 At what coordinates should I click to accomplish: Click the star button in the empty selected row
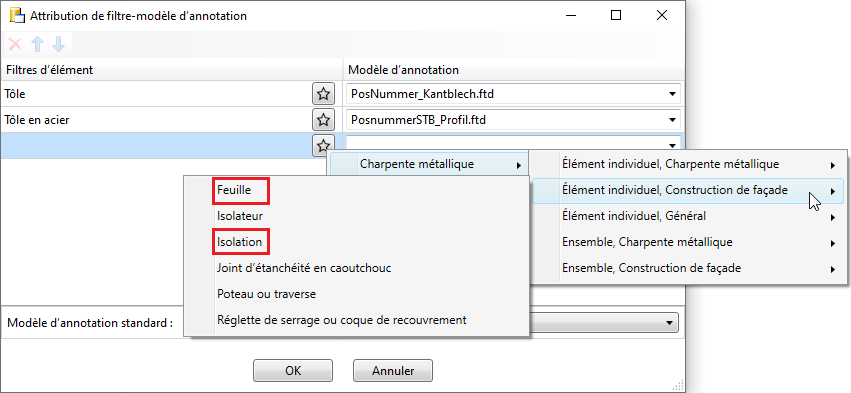pos(323,145)
